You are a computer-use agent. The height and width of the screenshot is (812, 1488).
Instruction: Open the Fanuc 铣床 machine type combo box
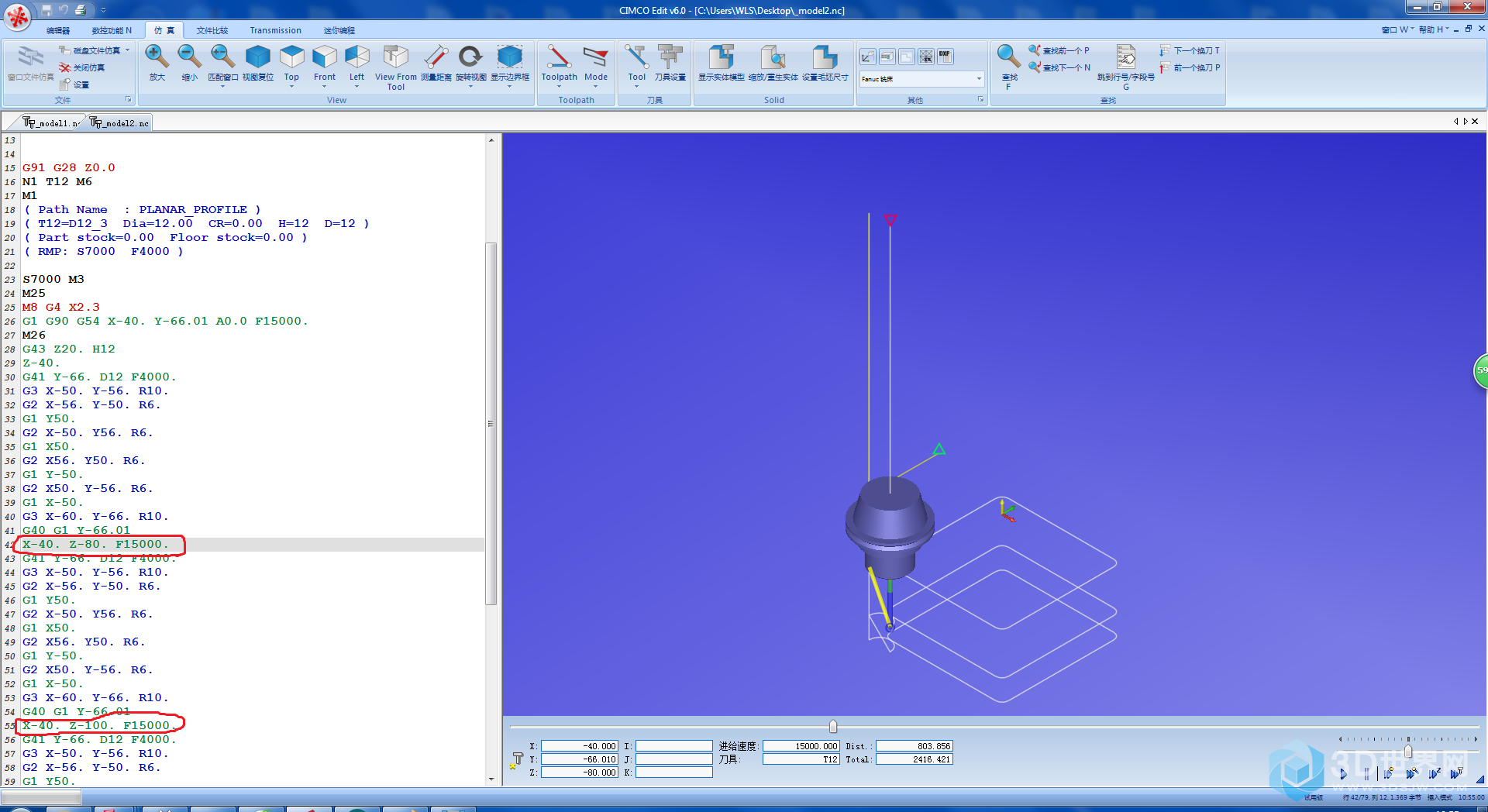click(x=922, y=79)
